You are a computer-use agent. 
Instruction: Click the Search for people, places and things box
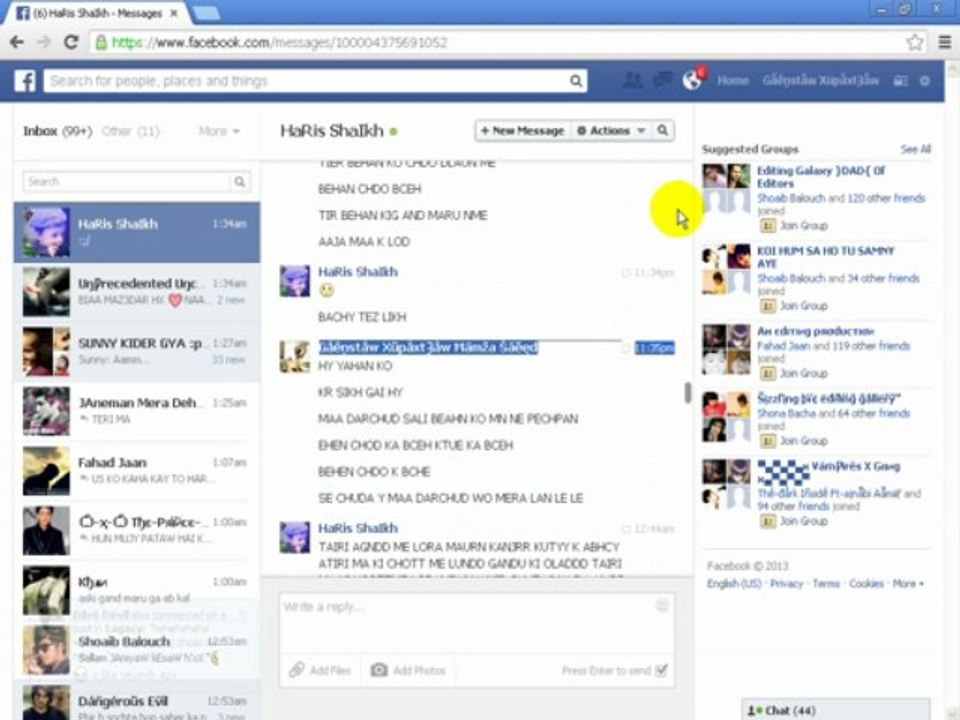pos(306,81)
